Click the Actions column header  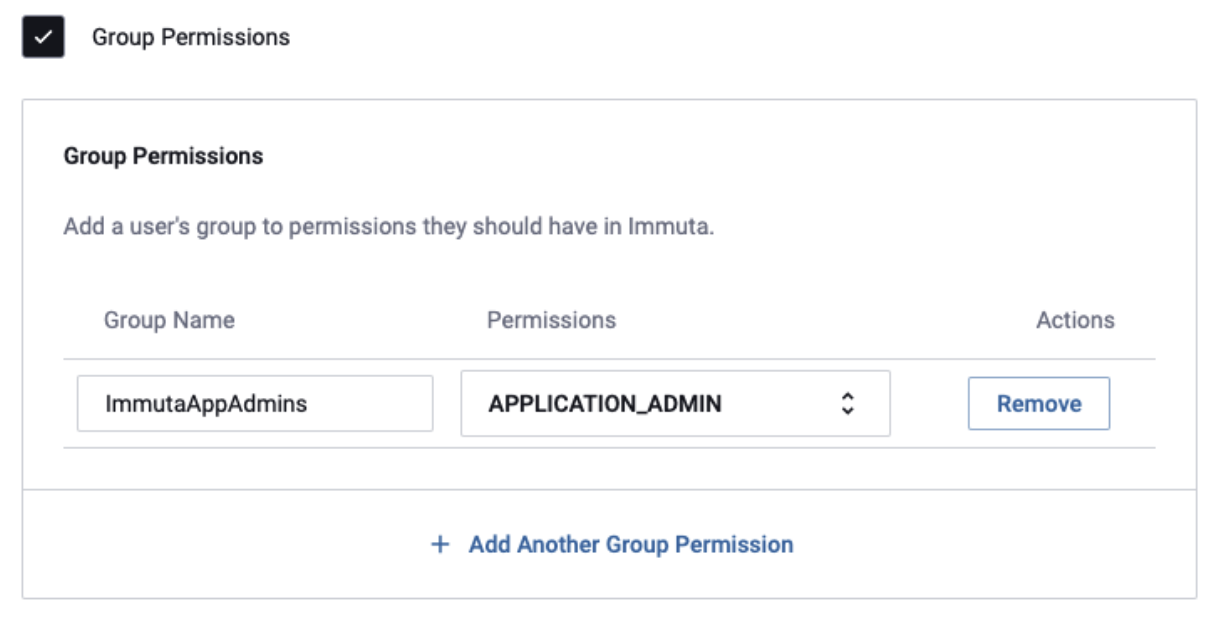(1075, 320)
